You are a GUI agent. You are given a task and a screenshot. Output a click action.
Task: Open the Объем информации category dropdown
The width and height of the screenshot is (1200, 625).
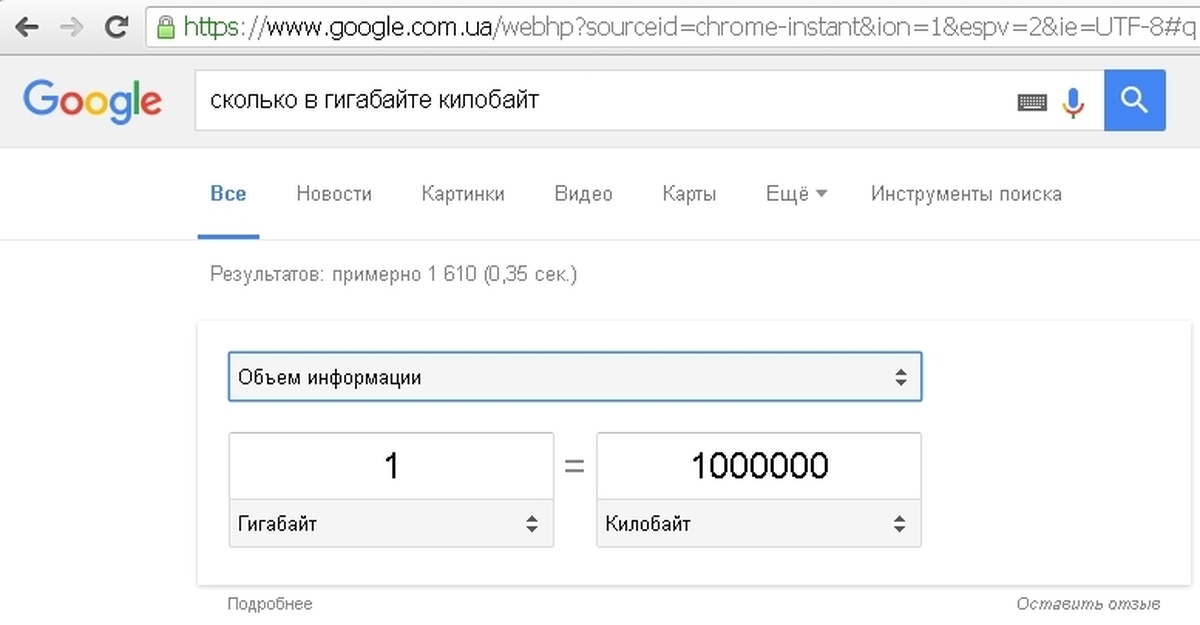575,377
